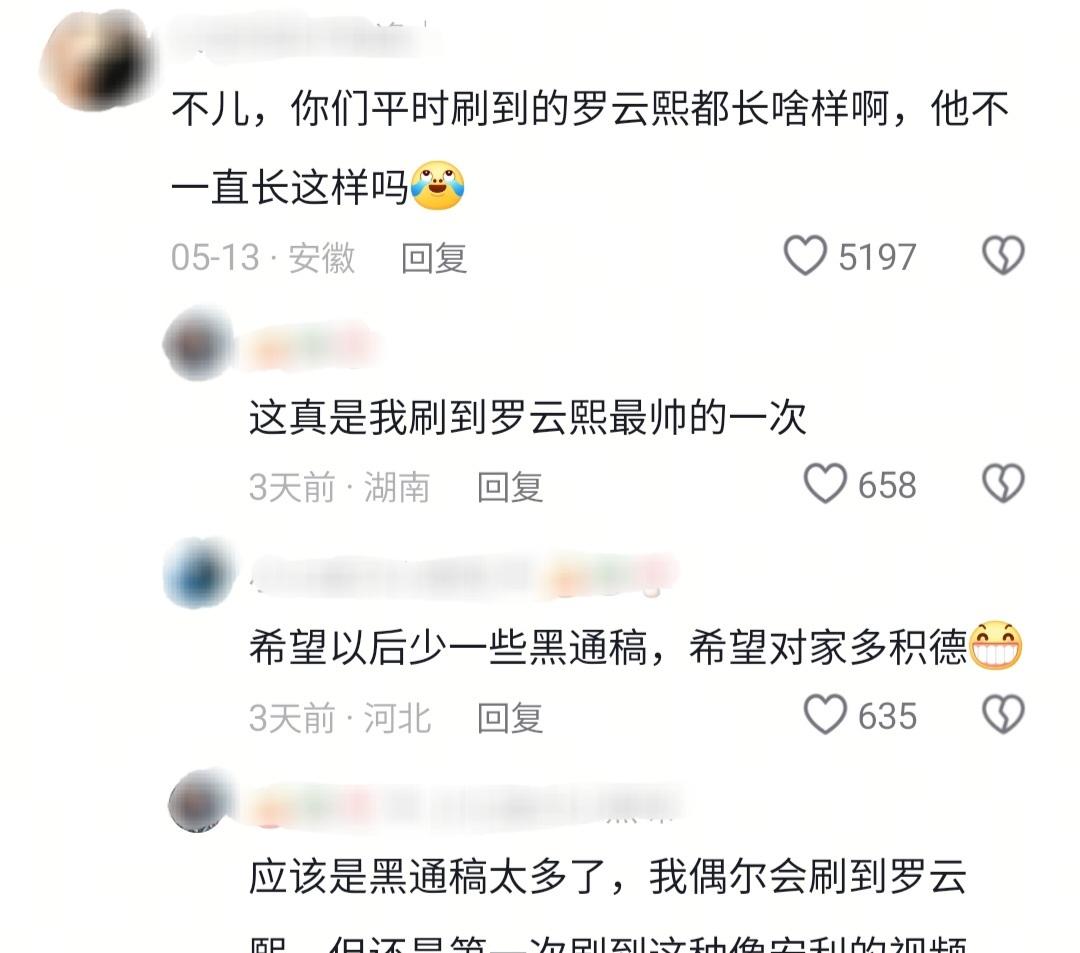Reply to the top 安徽 comment

tap(434, 258)
